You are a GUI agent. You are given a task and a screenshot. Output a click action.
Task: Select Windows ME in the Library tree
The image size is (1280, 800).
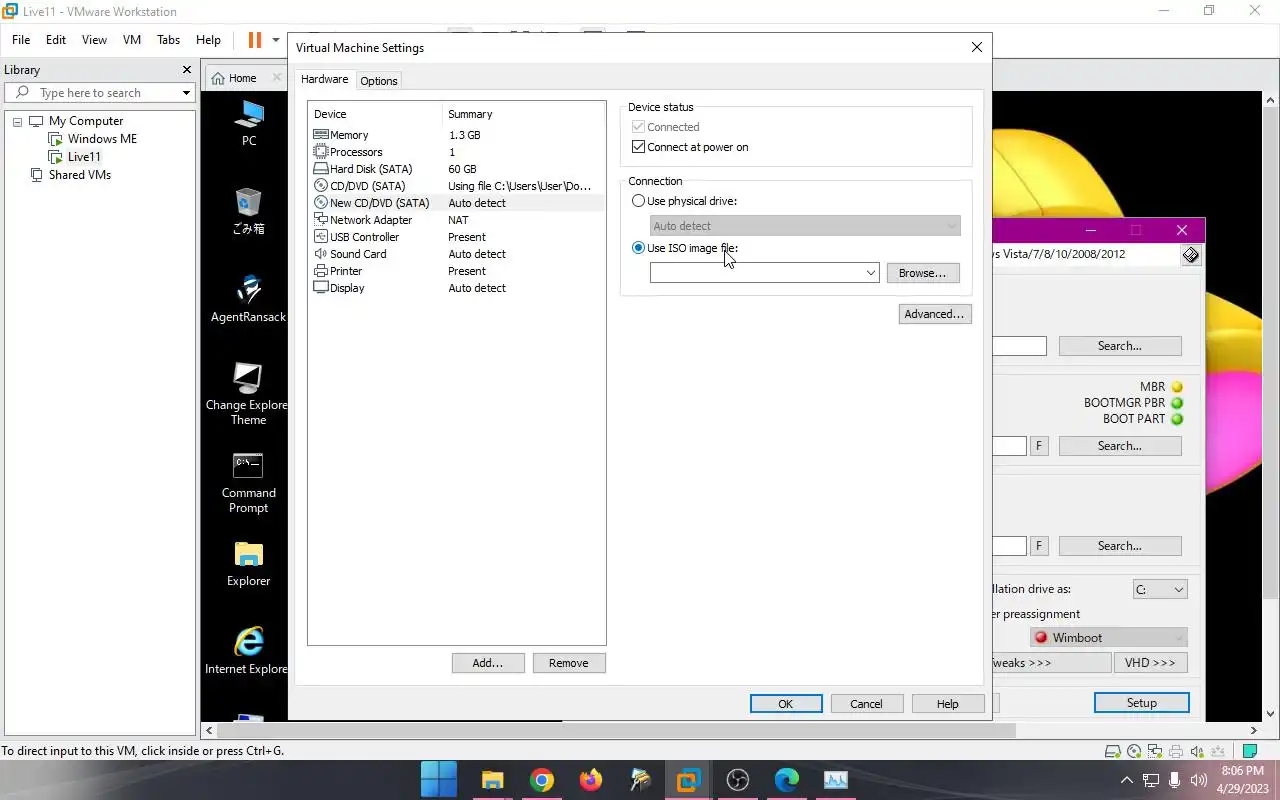coord(102,139)
